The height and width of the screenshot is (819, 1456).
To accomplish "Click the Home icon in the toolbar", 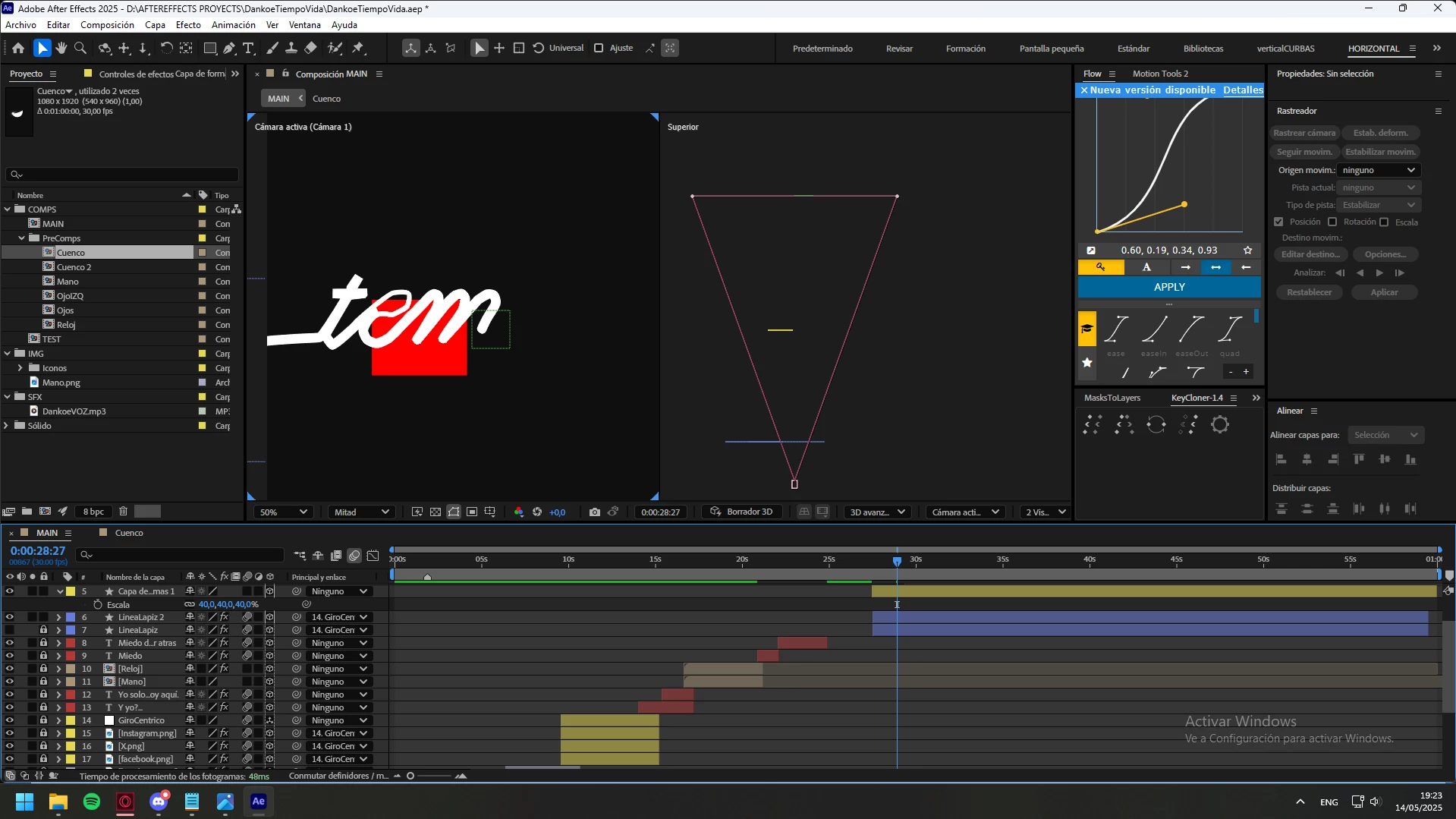I will point(18,48).
